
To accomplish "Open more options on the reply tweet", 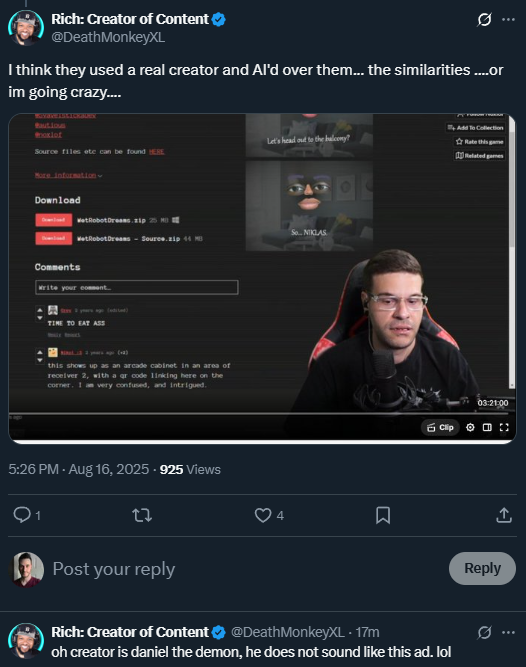I will pyautogui.click(x=508, y=633).
